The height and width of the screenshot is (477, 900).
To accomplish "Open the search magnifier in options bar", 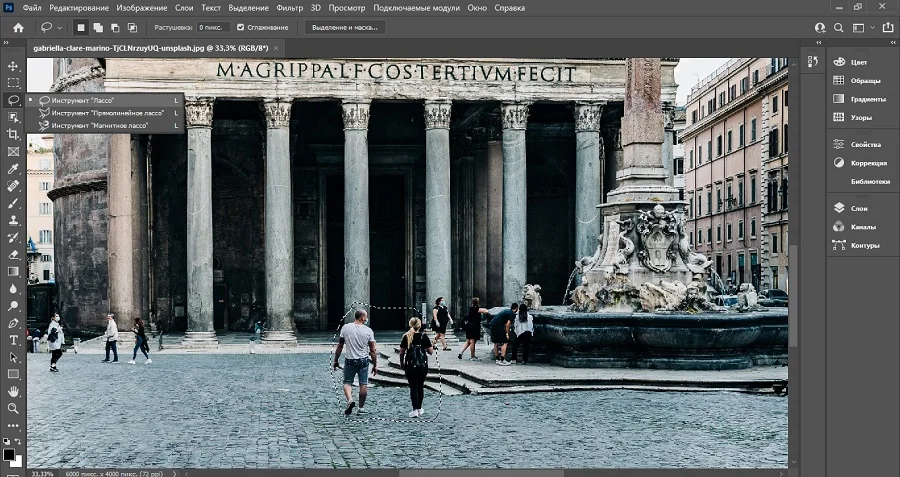I will coord(839,28).
